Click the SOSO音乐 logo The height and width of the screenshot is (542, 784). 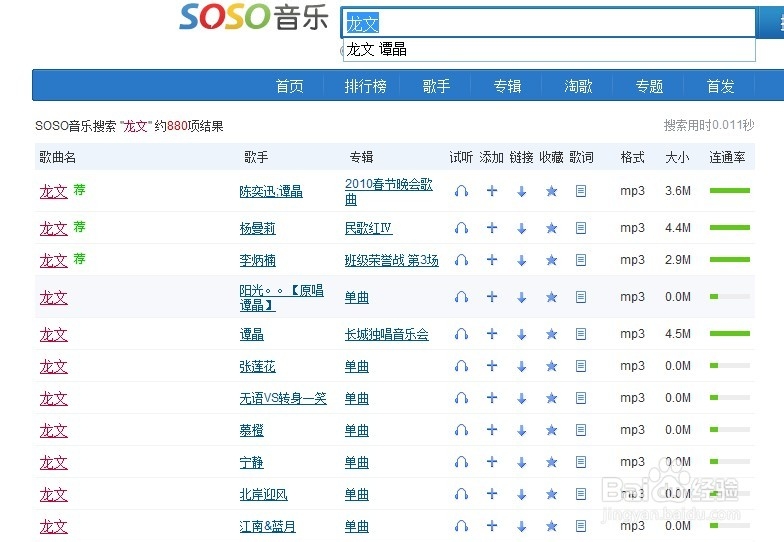pyautogui.click(x=254, y=17)
